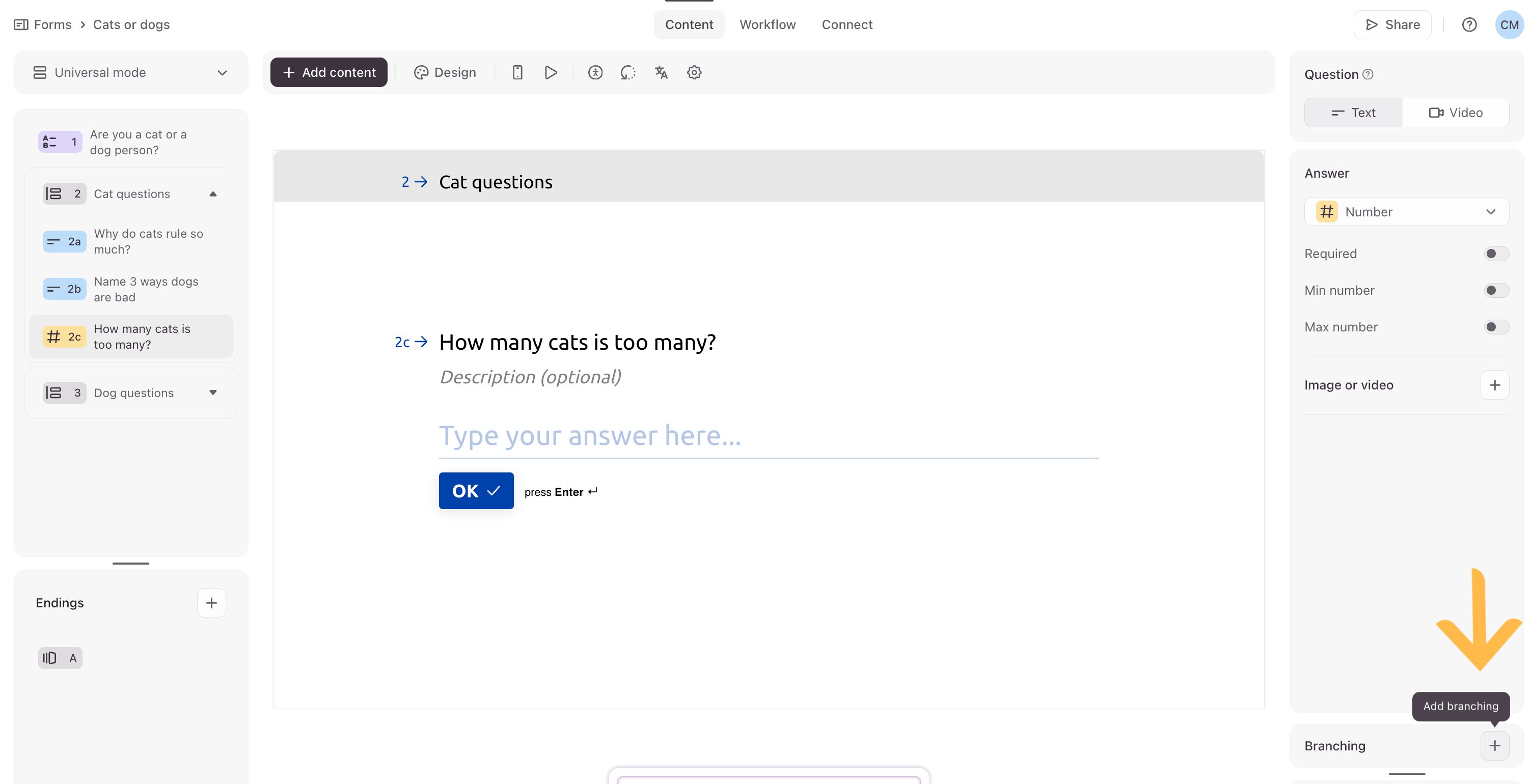
Task: Enable the Required toggle
Action: 1495,254
